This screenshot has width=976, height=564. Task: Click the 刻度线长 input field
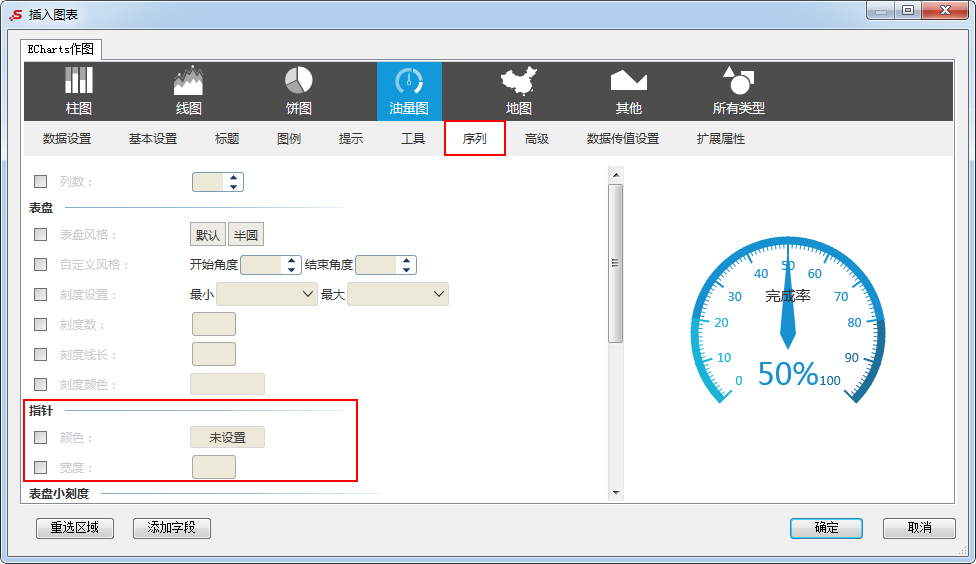(x=214, y=354)
